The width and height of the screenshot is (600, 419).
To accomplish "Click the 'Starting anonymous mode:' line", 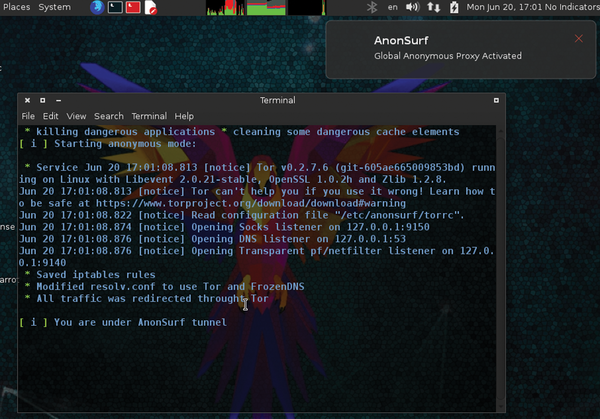I will pos(108,143).
